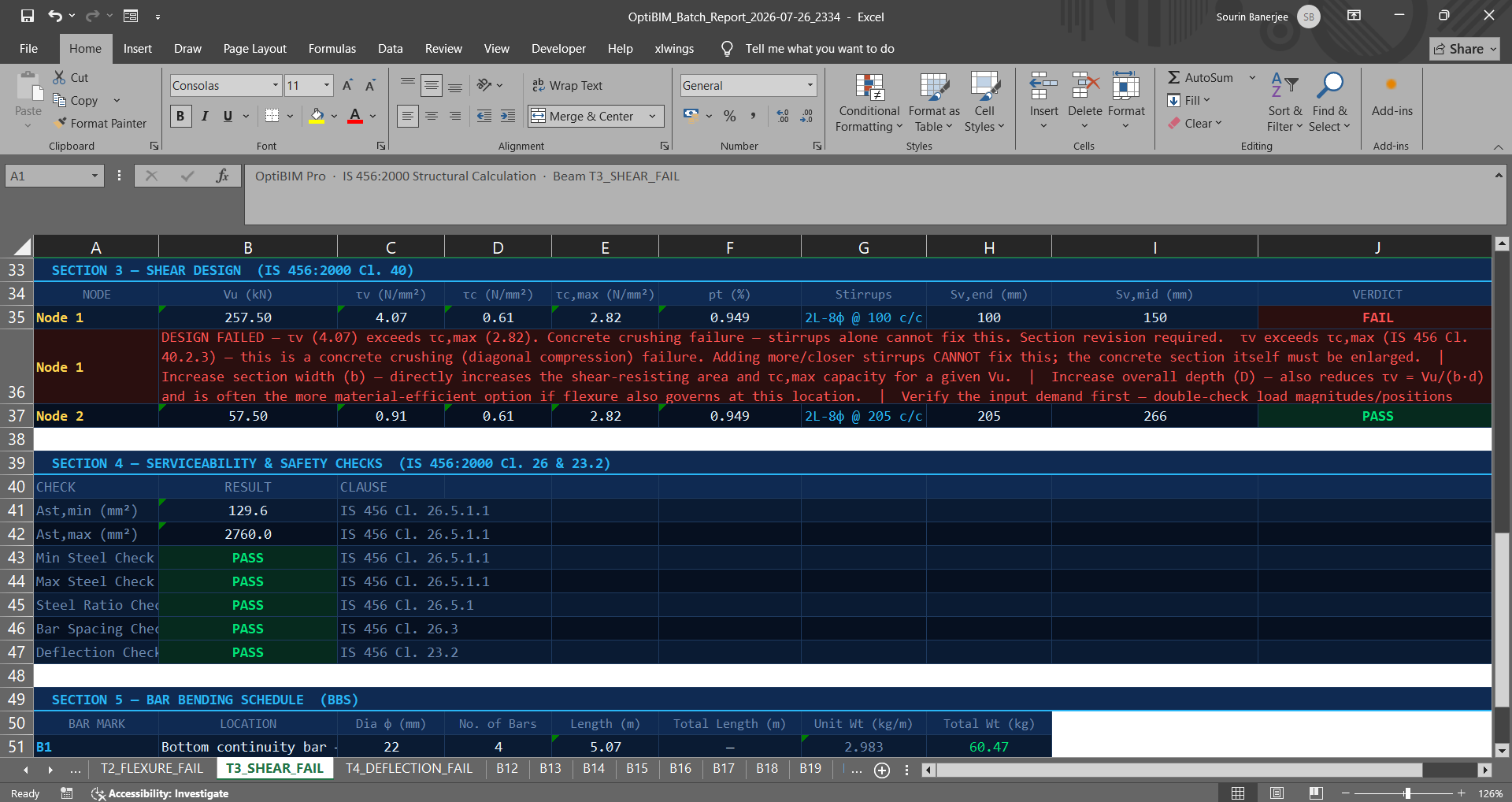Switch to the Formulas ribbon tab

click(x=332, y=48)
